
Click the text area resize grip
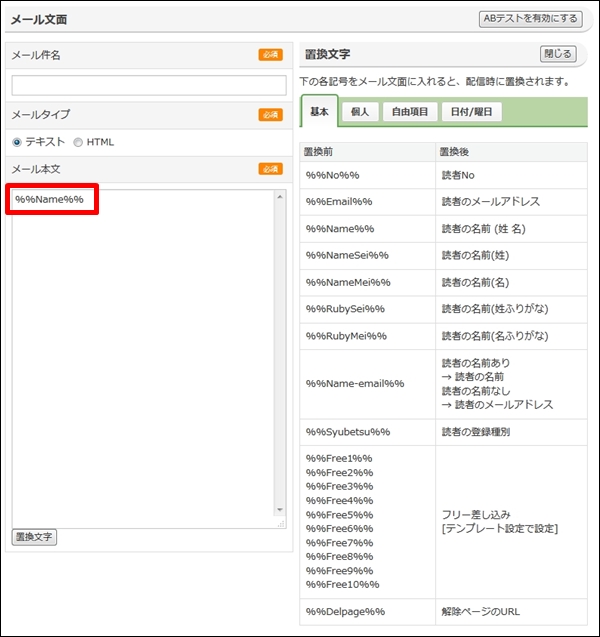[281, 524]
